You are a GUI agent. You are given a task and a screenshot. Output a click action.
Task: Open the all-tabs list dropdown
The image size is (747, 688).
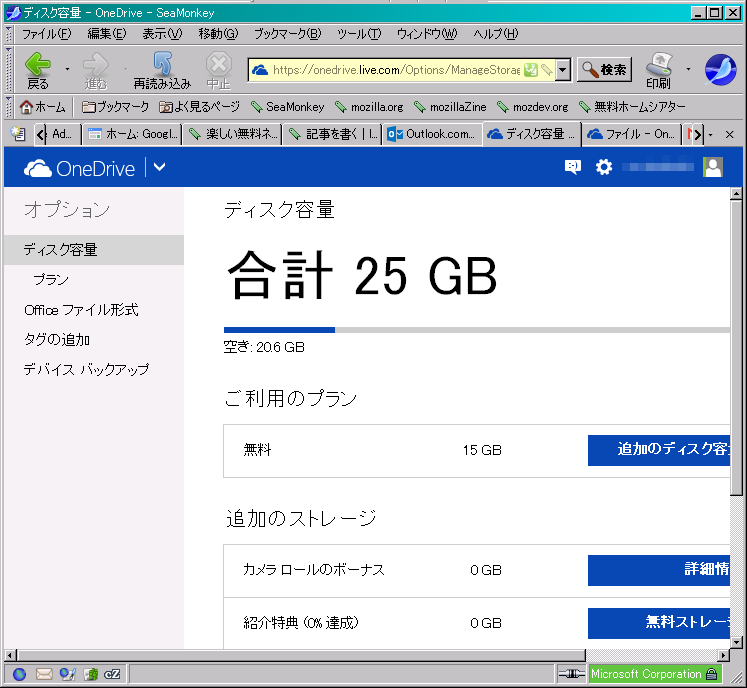click(x=710, y=135)
